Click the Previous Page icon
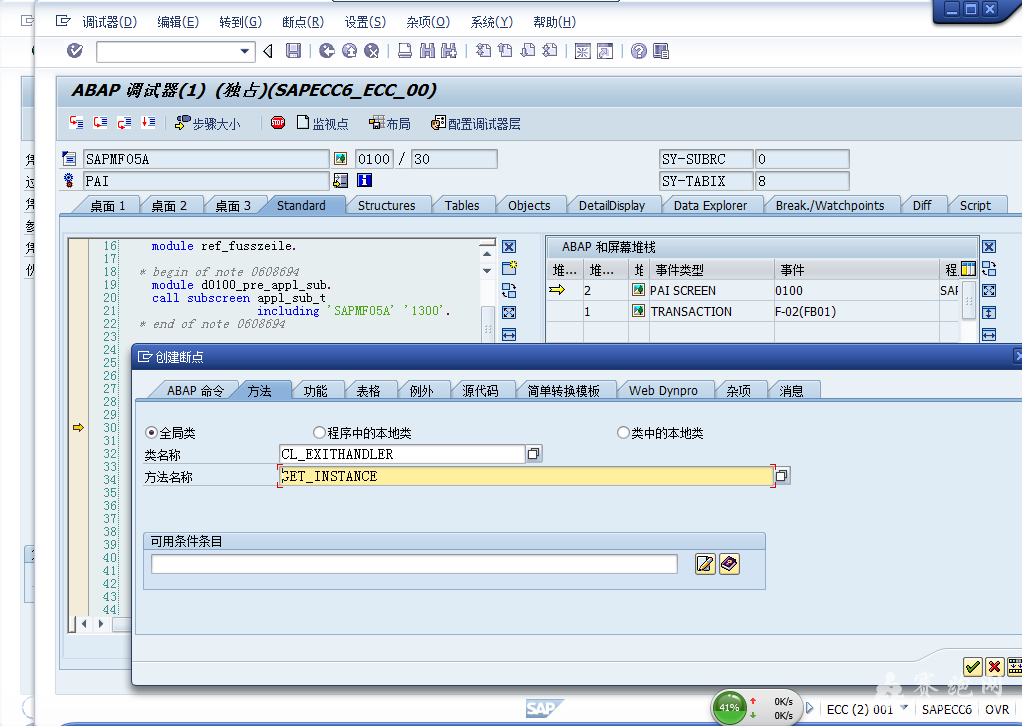1022x726 pixels. 505,51
